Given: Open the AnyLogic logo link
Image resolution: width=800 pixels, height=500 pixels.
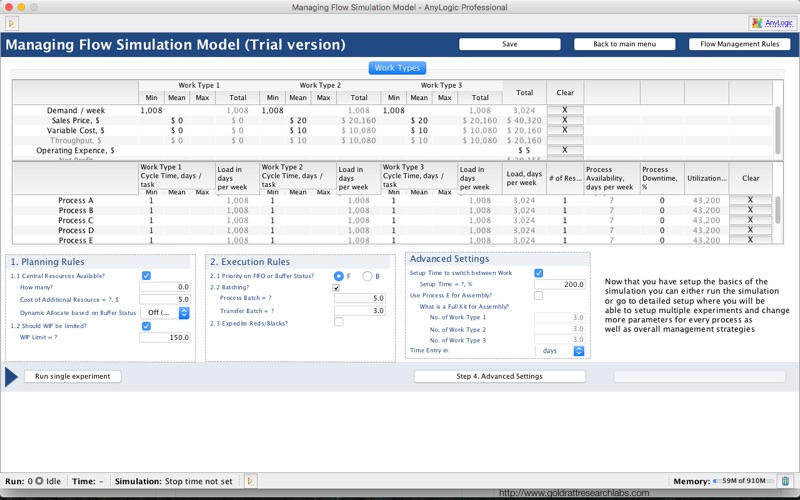Looking at the screenshot, I should click(772, 23).
